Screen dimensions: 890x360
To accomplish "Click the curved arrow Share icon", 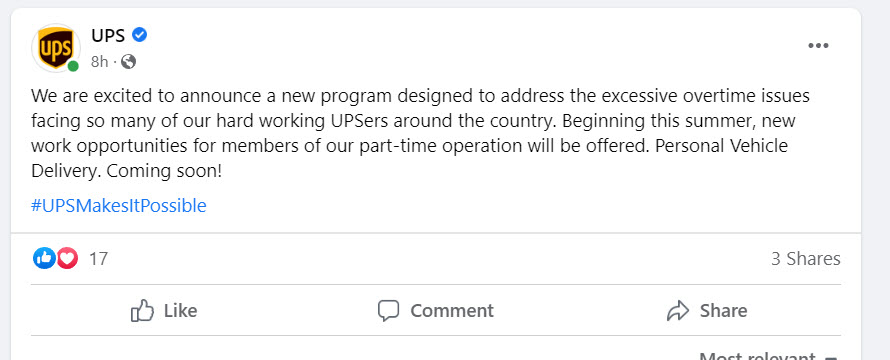I will 678,311.
